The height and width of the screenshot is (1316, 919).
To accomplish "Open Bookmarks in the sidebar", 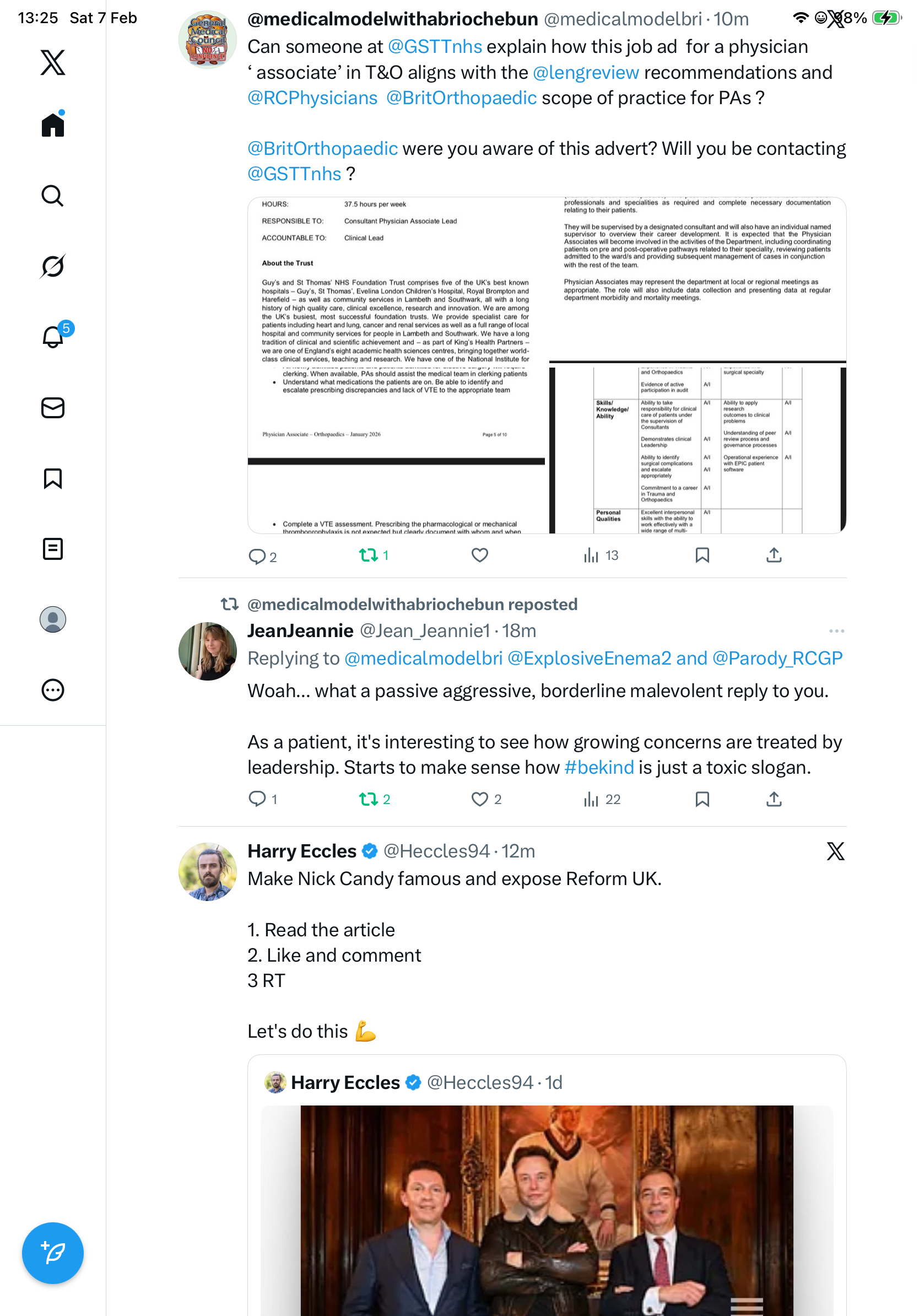I will (53, 478).
